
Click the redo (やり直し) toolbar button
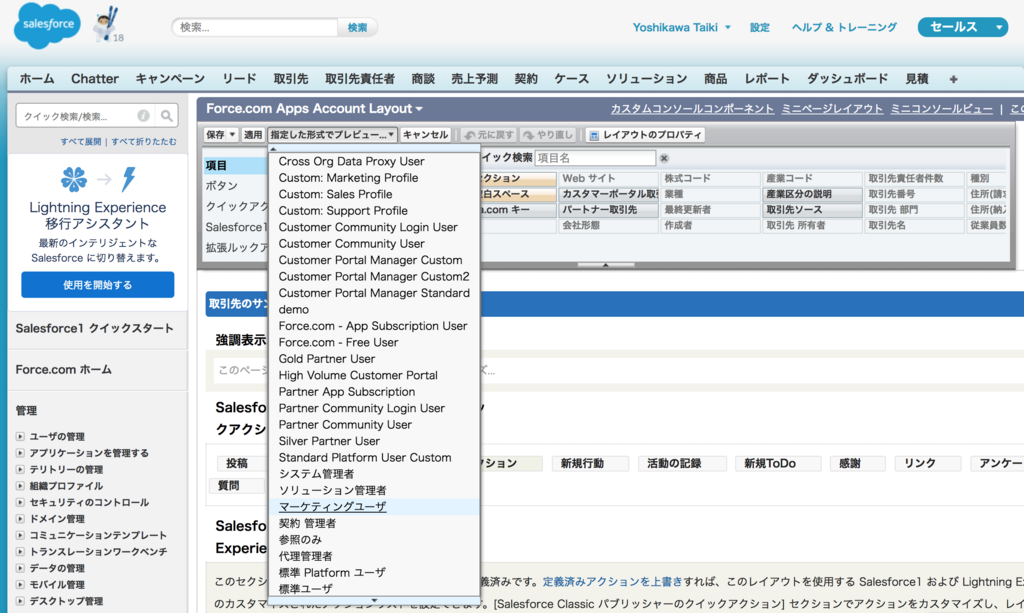tap(548, 135)
